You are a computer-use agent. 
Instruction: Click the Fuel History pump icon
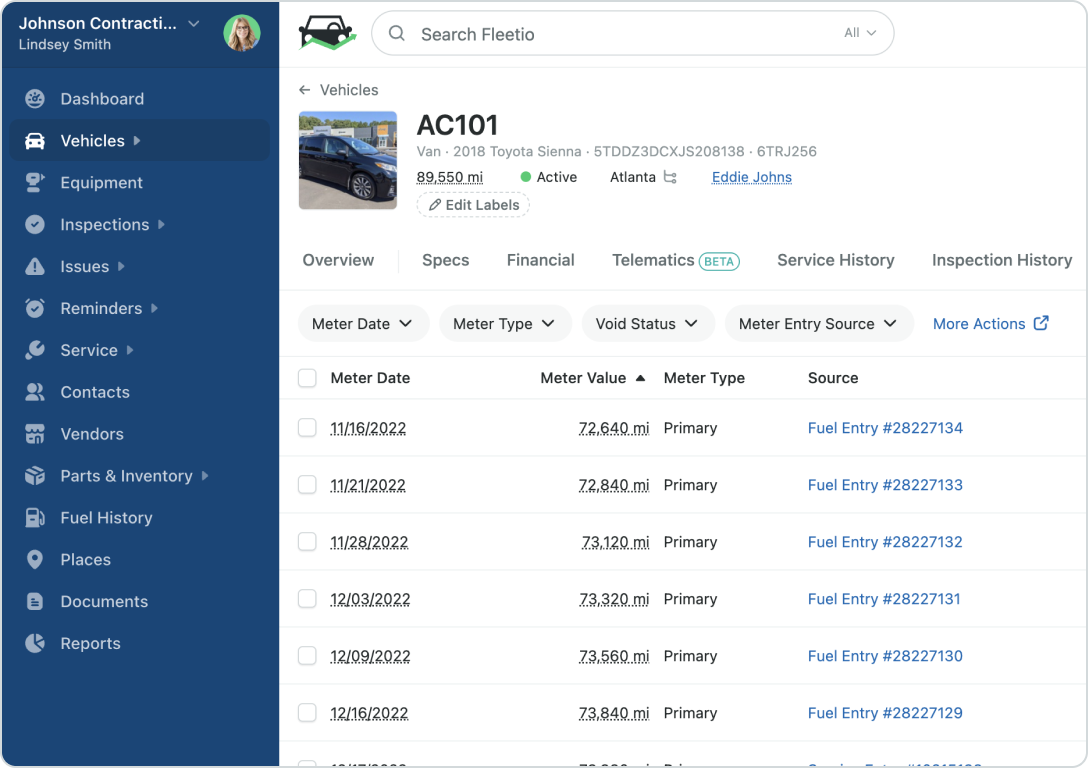(35, 518)
